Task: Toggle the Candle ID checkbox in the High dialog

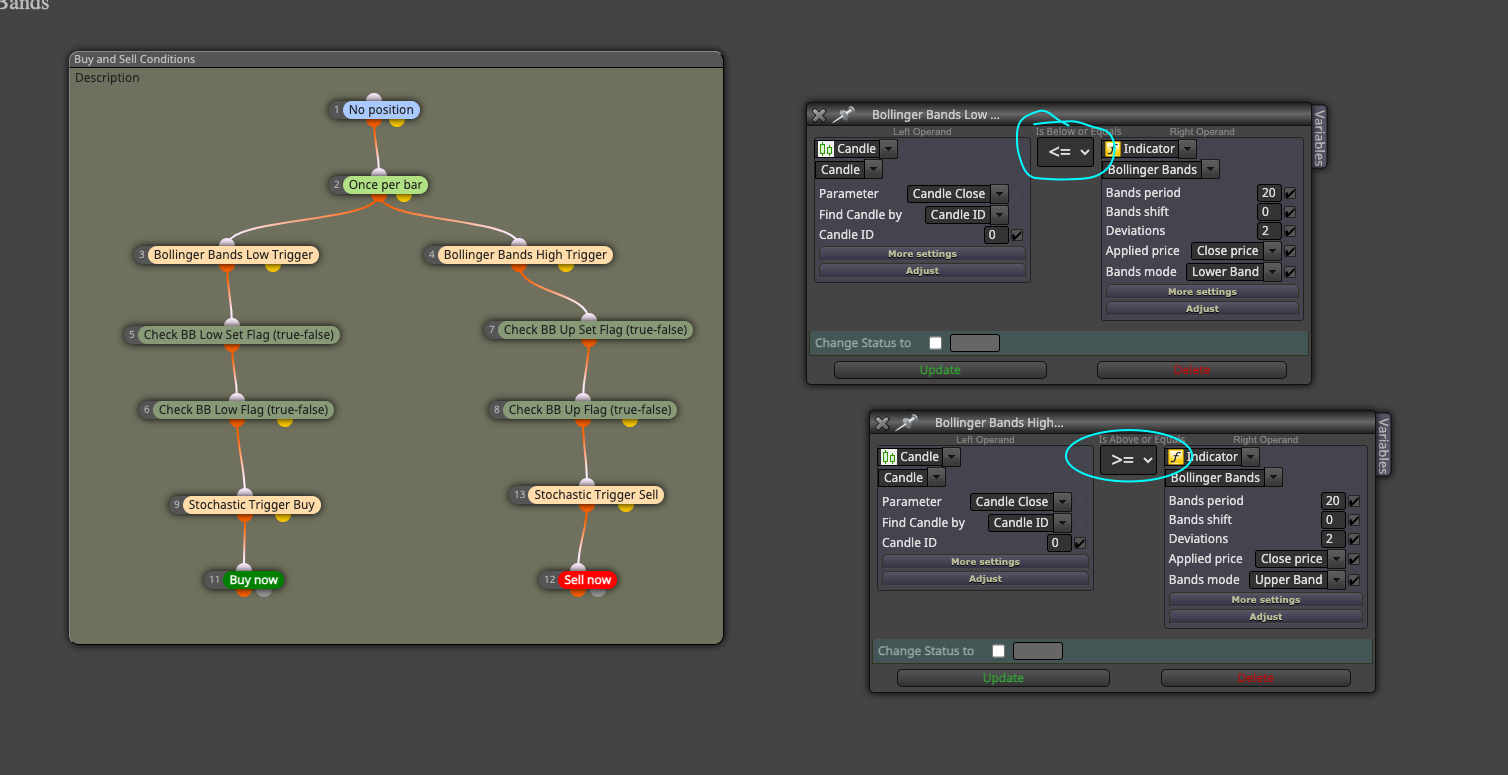Action: click(1080, 543)
